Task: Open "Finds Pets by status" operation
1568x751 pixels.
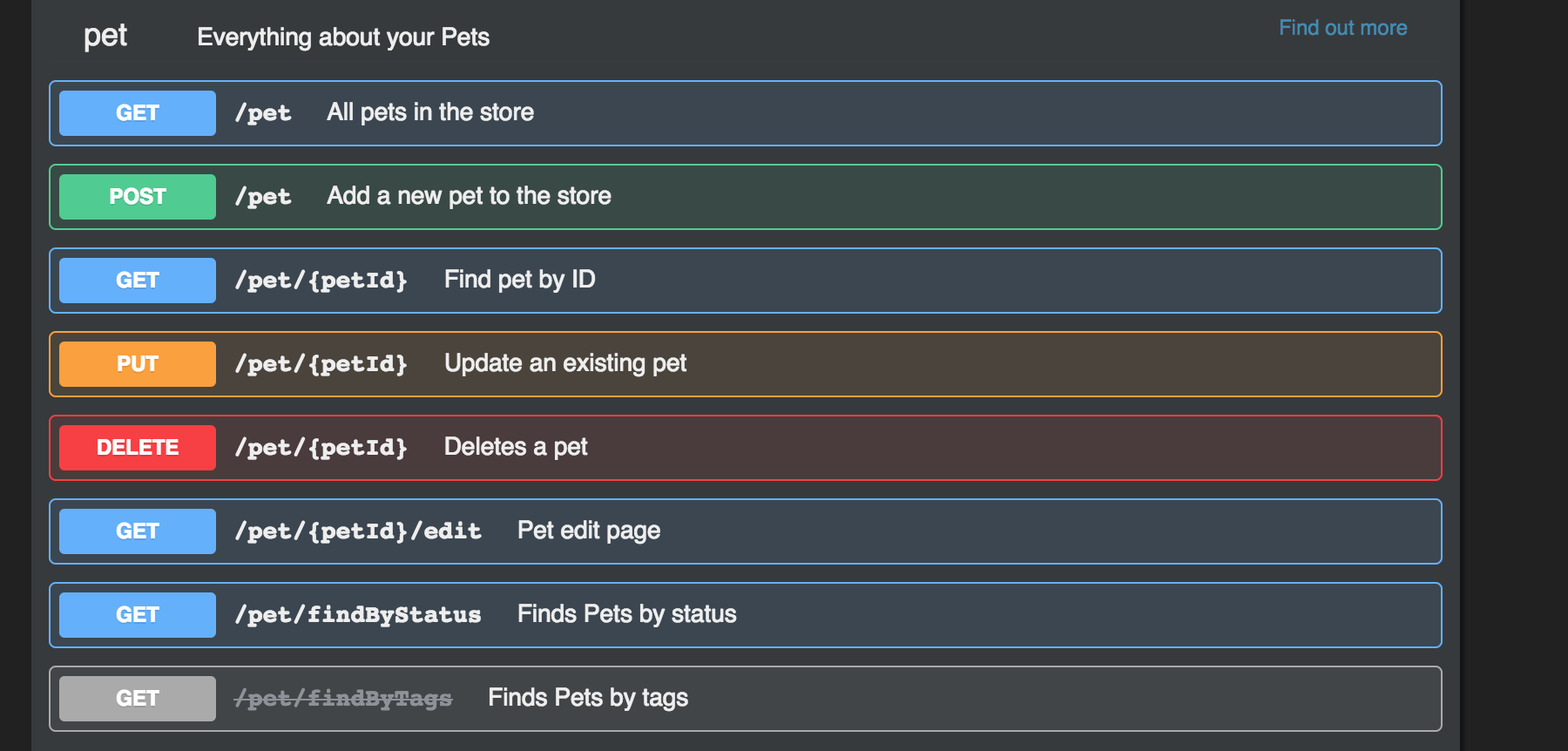Action: tap(626, 614)
